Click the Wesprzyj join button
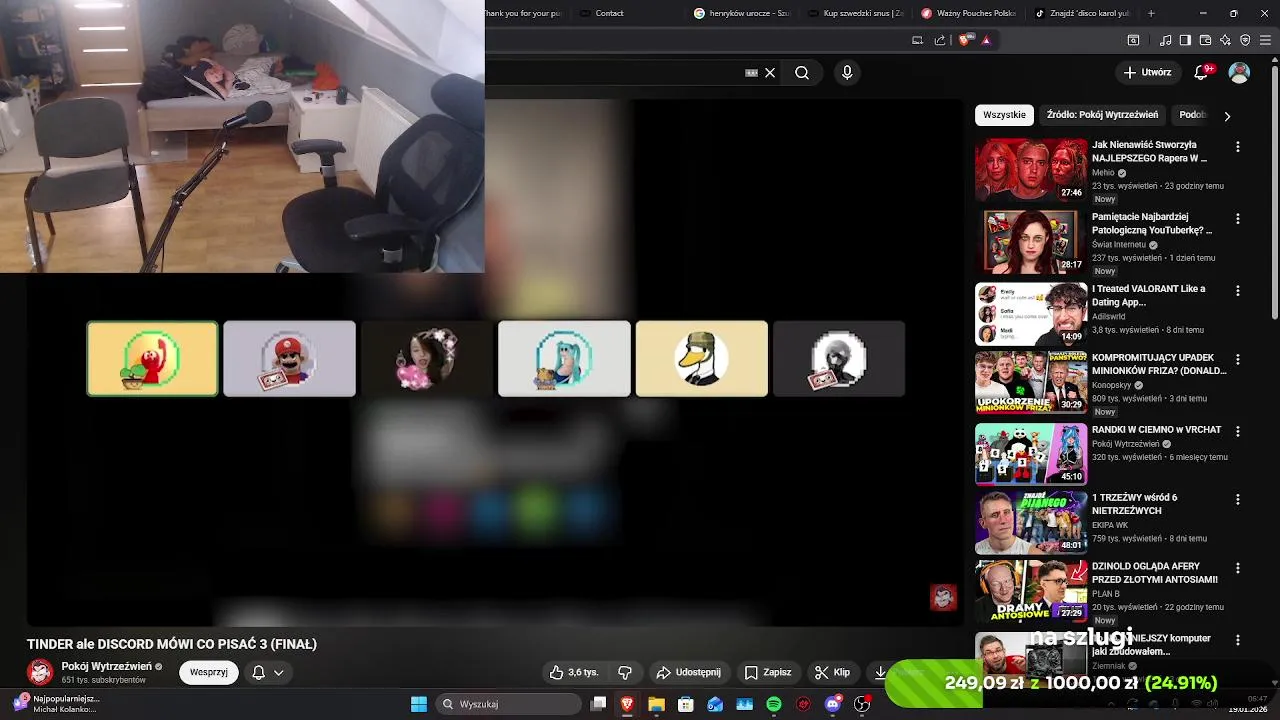1280x720 pixels. tap(208, 672)
